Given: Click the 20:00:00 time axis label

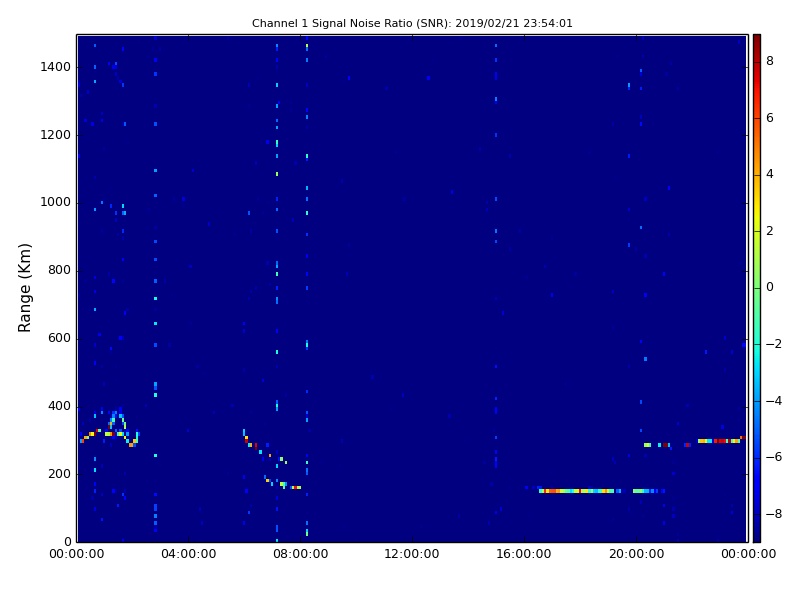Looking at the screenshot, I should pyautogui.click(x=636, y=554).
